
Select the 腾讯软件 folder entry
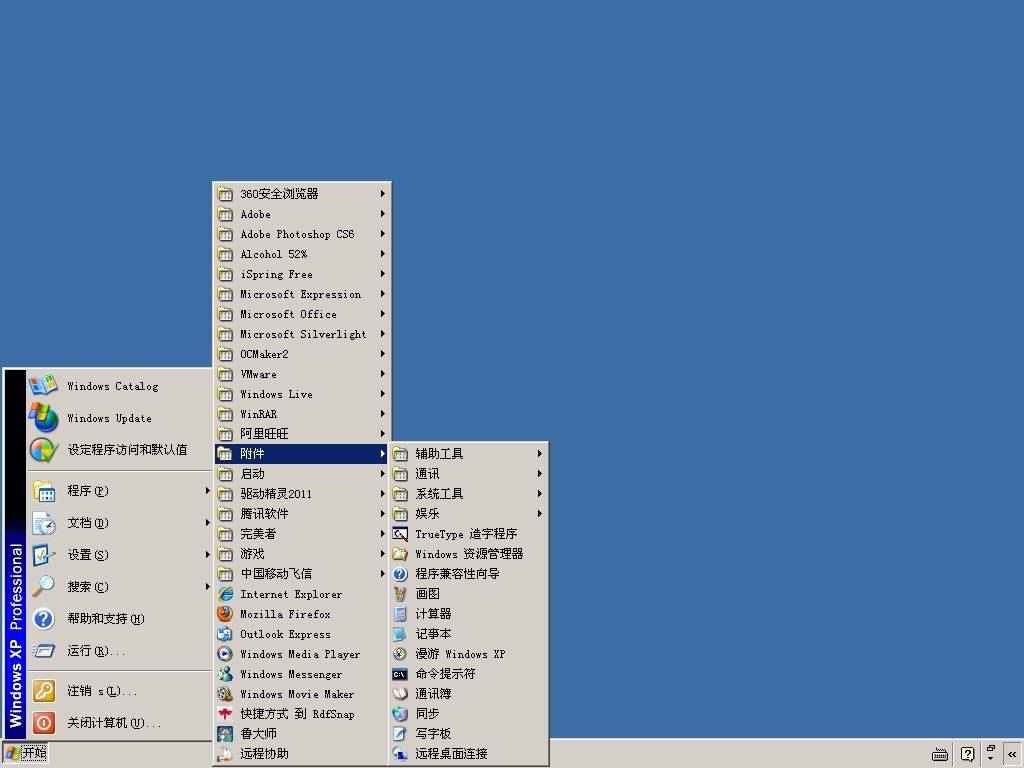coord(302,514)
